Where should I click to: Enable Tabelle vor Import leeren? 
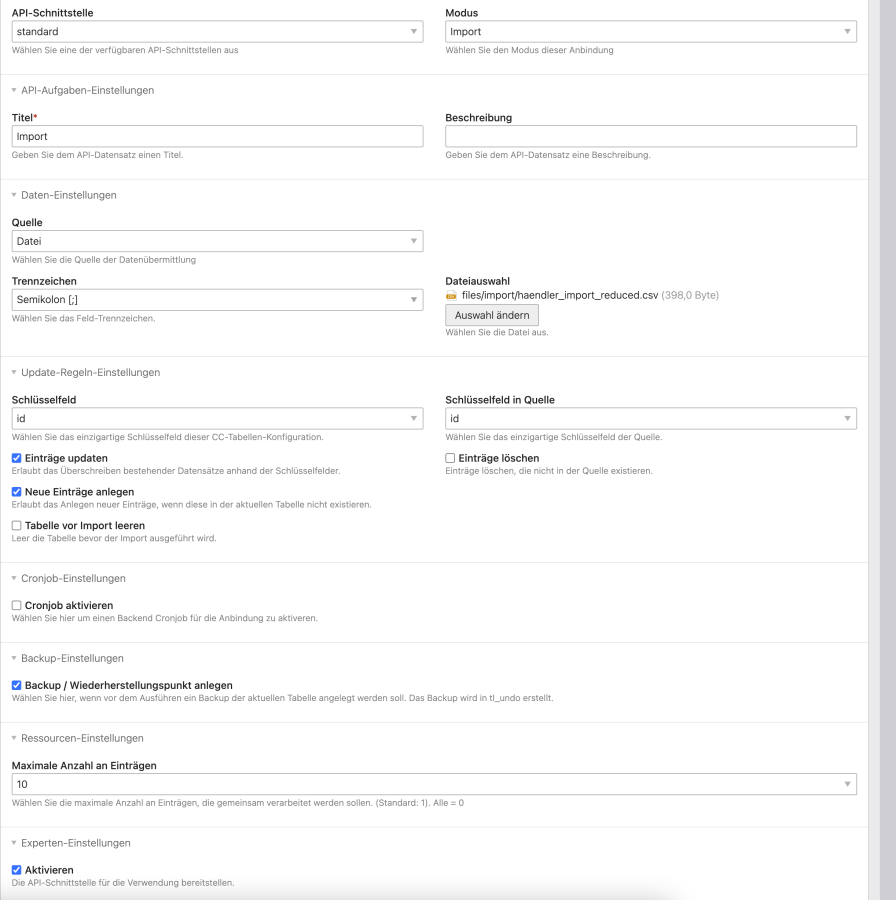tap(17, 526)
